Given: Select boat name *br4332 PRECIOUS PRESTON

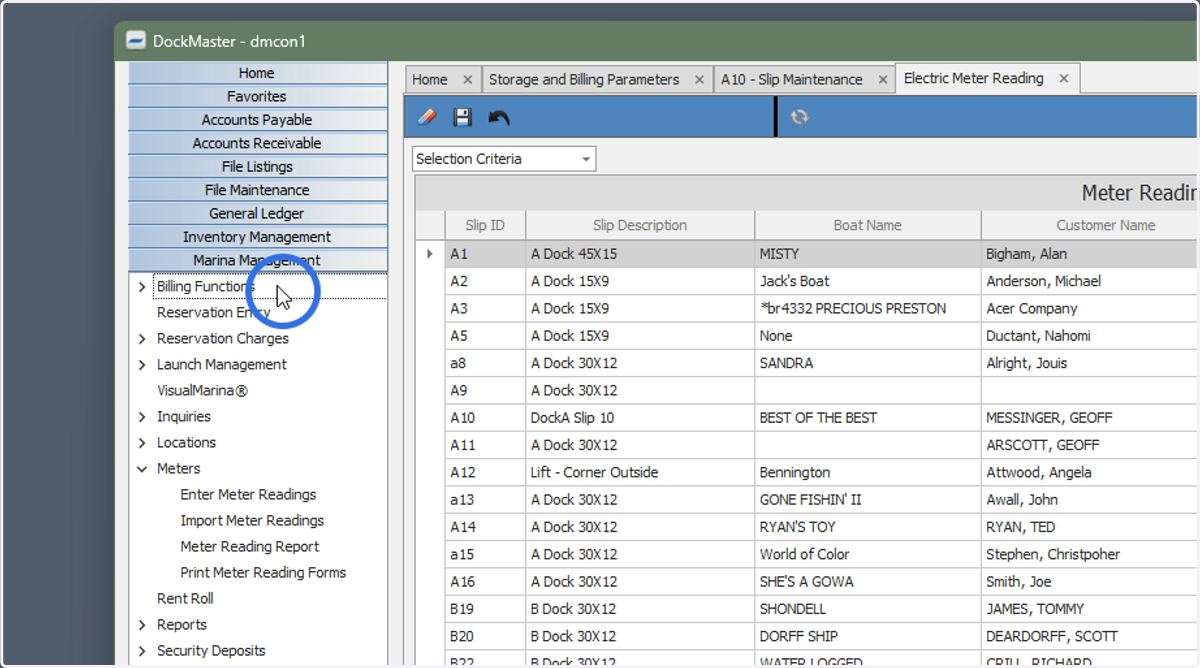Looking at the screenshot, I should [x=868, y=309].
